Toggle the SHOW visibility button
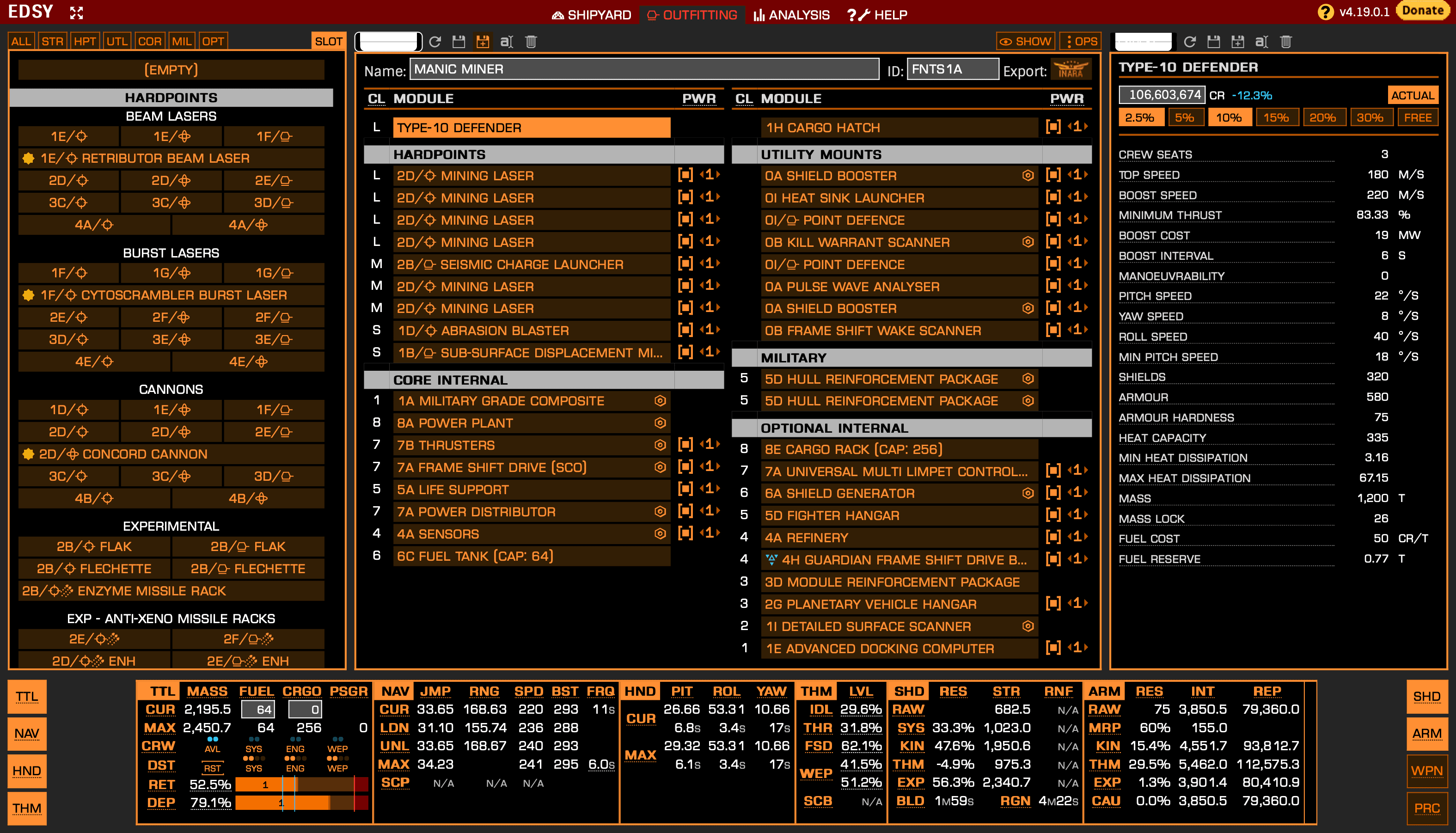1456x833 pixels. 1025,41
